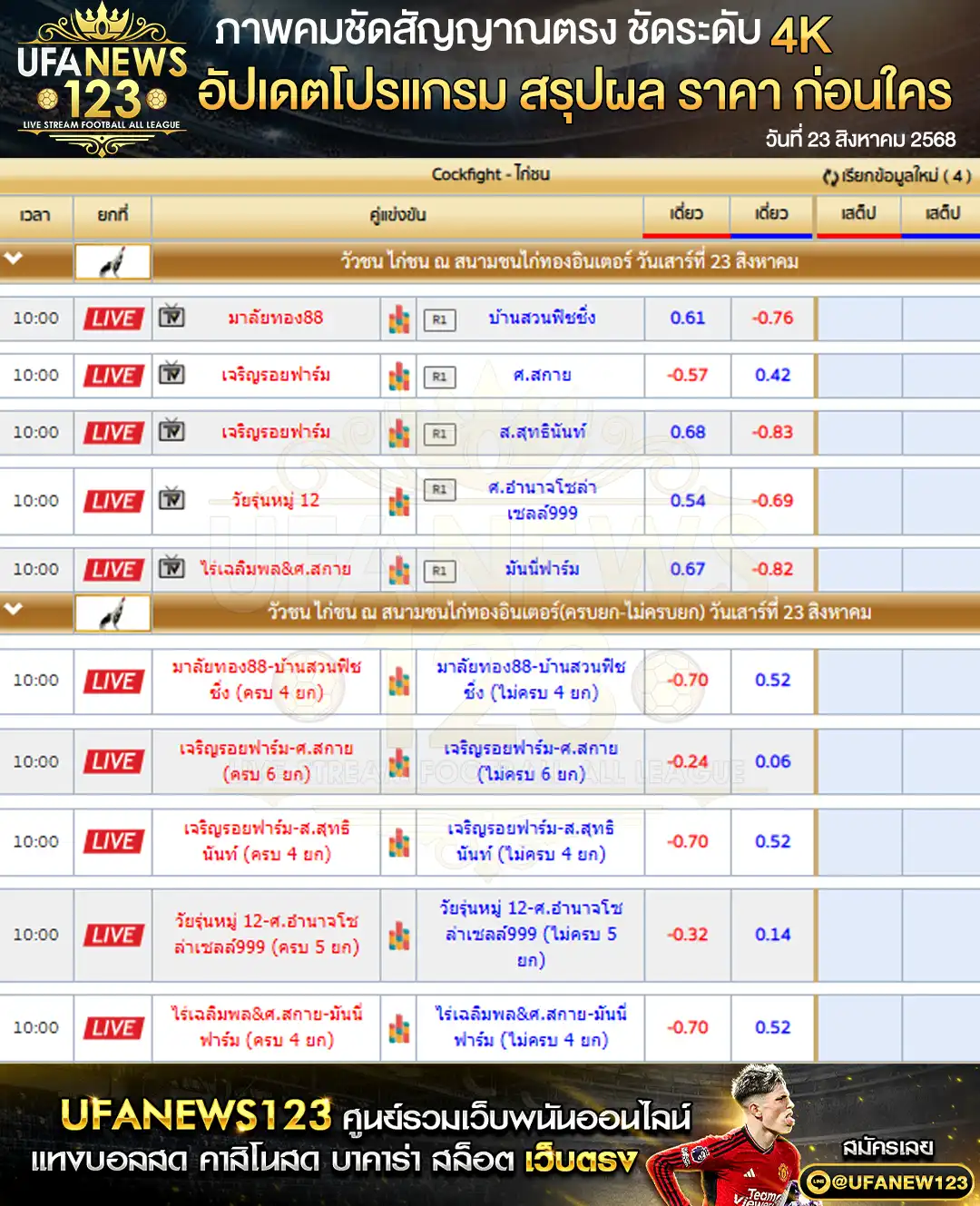This screenshot has height=1206, width=980.
Task: Click team name มันนี่ฟาร์ม
Action: pos(542,569)
